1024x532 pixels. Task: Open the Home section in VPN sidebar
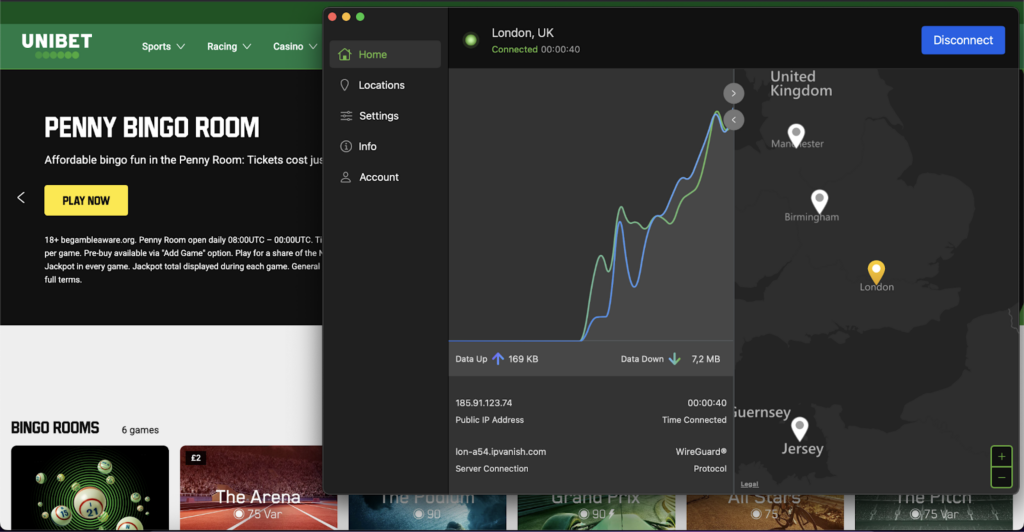pos(385,54)
